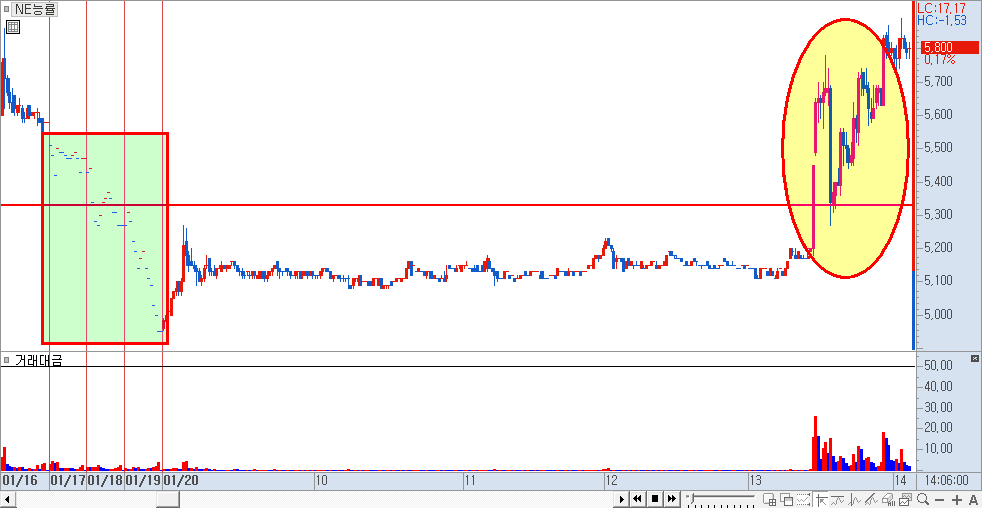982x508 pixels.
Task: Click the 0,17% change value
Action: click(x=939, y=60)
